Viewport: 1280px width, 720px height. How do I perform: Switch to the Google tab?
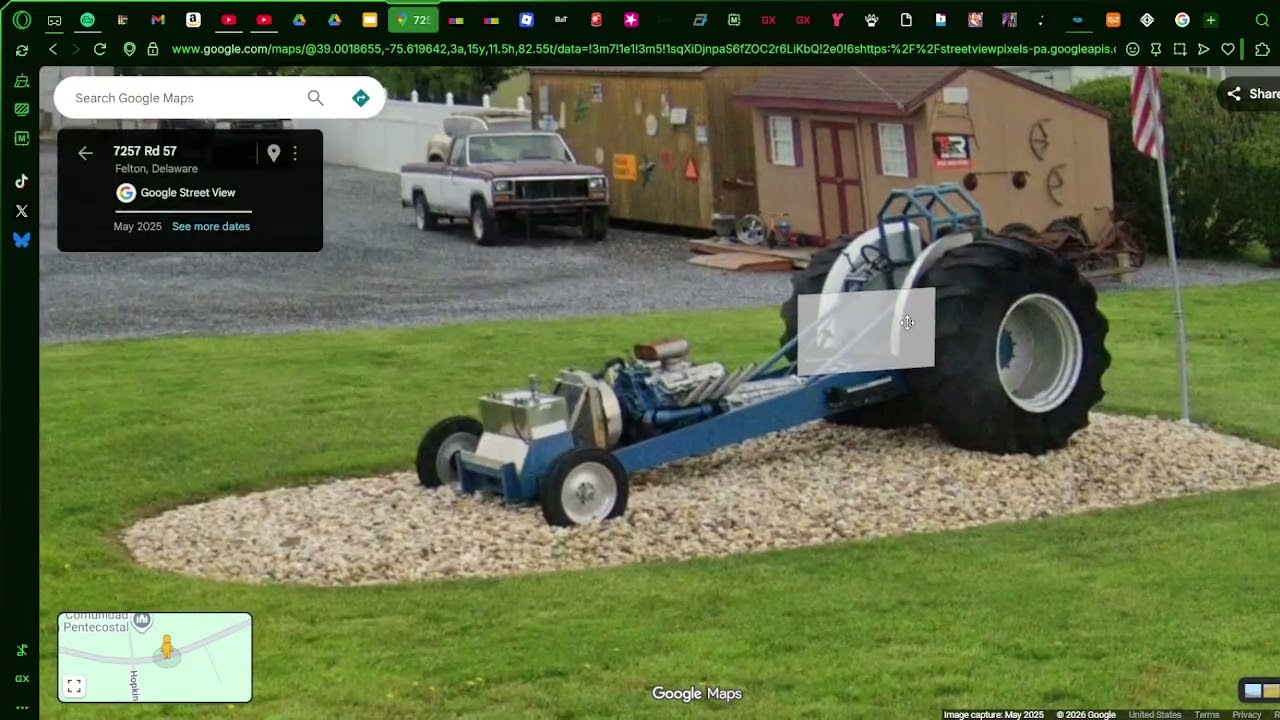coord(1182,20)
